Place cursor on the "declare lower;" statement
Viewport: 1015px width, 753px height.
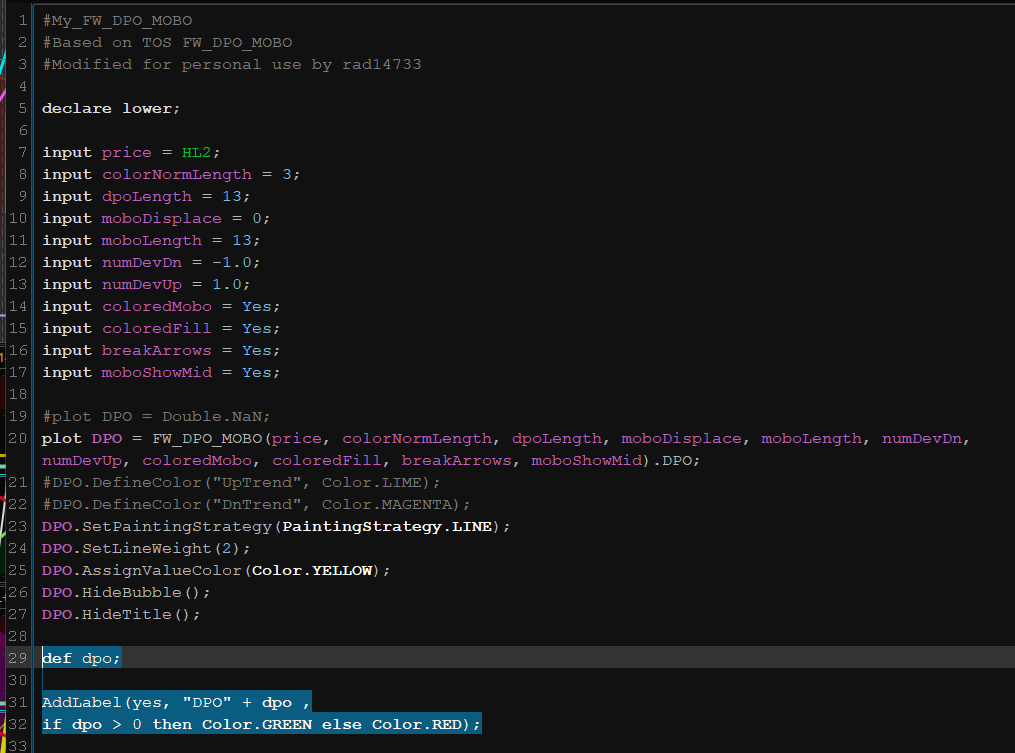point(111,108)
